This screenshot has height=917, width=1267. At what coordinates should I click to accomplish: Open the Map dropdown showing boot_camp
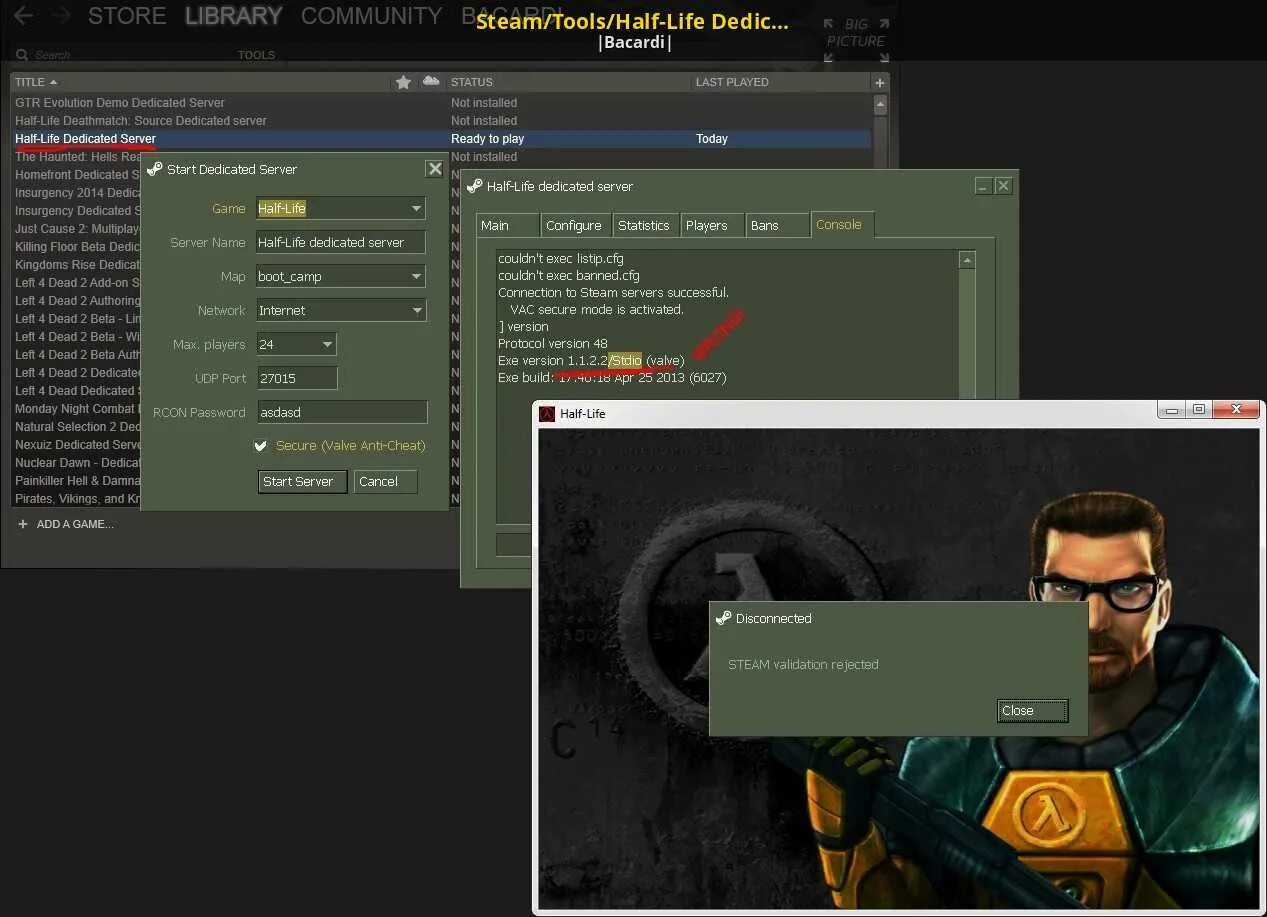341,276
